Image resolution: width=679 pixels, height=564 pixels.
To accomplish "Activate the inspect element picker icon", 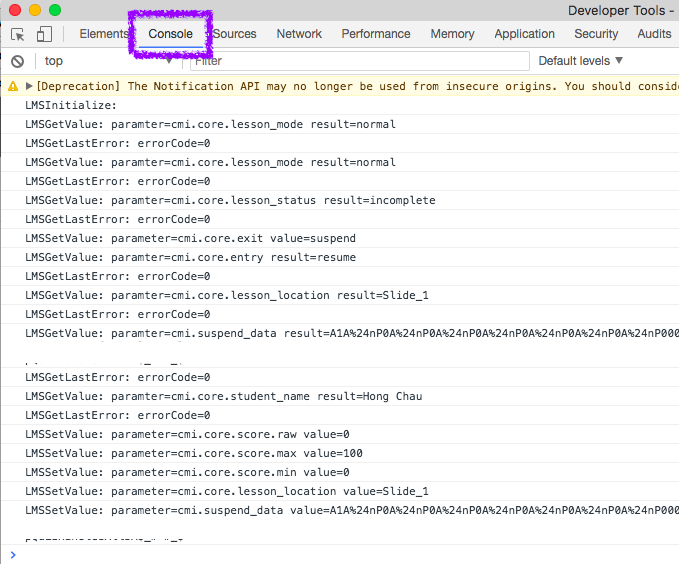I will (x=17, y=34).
